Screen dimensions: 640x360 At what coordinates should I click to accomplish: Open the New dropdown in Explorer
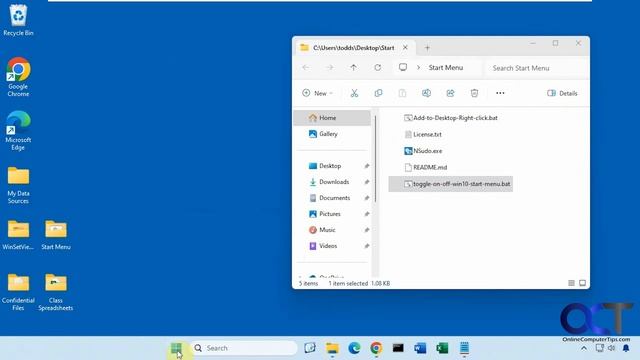click(317, 93)
